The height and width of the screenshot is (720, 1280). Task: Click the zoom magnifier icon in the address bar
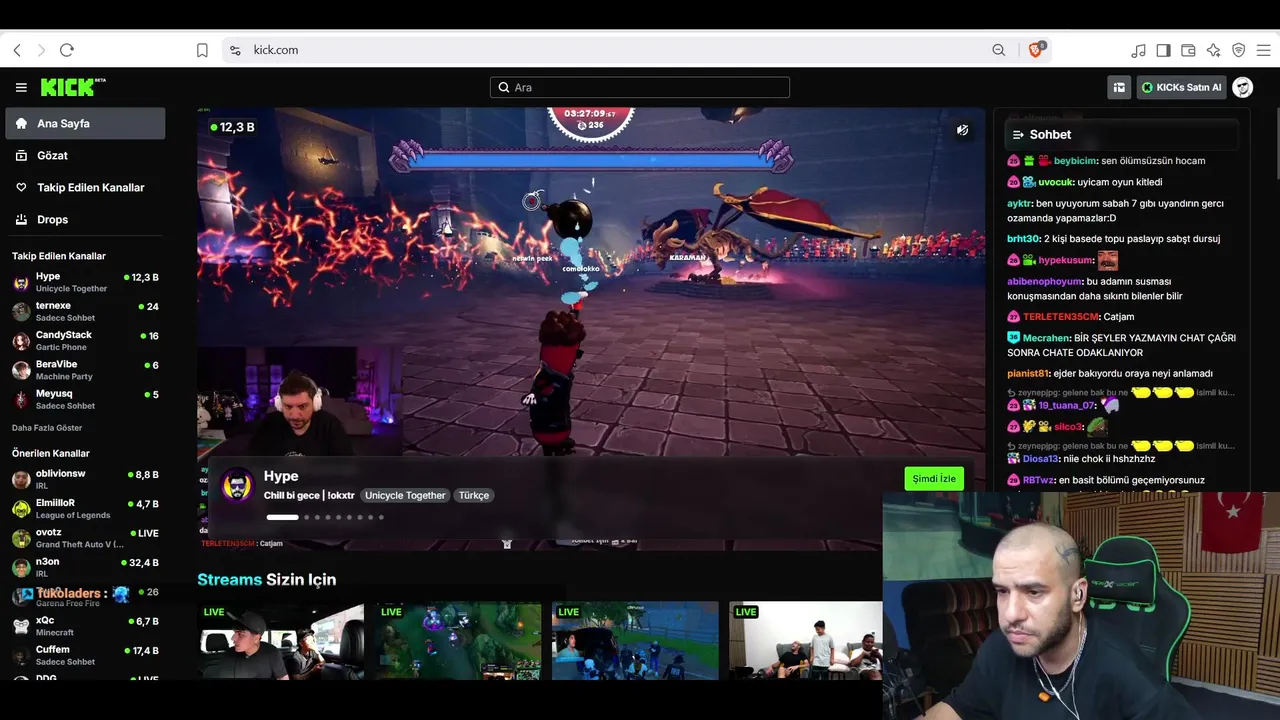tap(999, 50)
